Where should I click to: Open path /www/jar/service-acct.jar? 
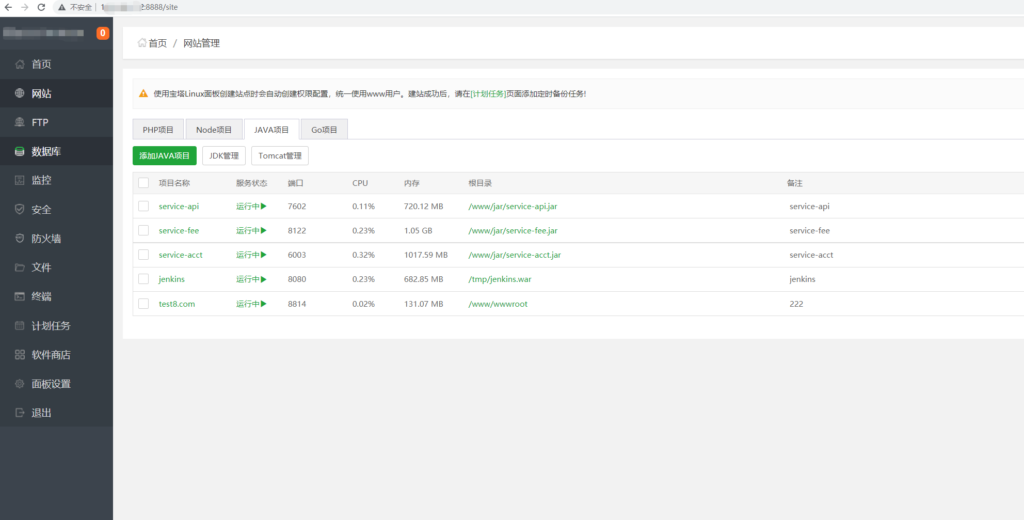(515, 255)
